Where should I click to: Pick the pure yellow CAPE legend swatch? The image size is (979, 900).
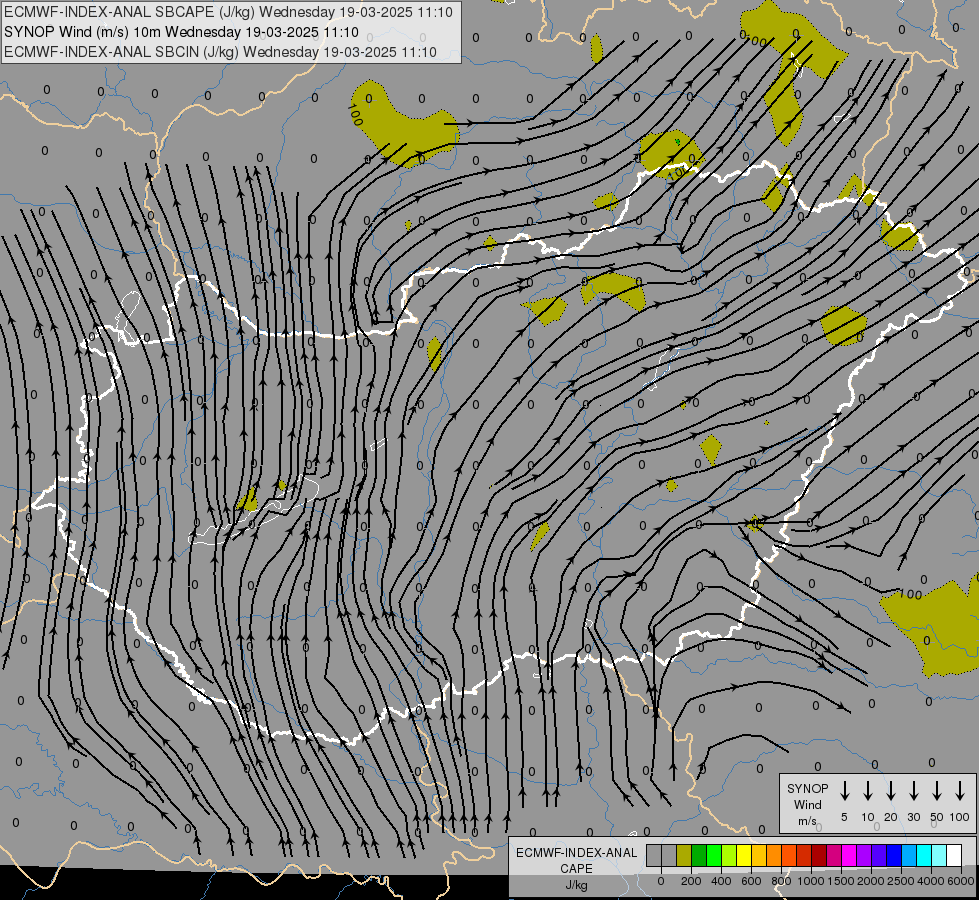click(x=744, y=855)
